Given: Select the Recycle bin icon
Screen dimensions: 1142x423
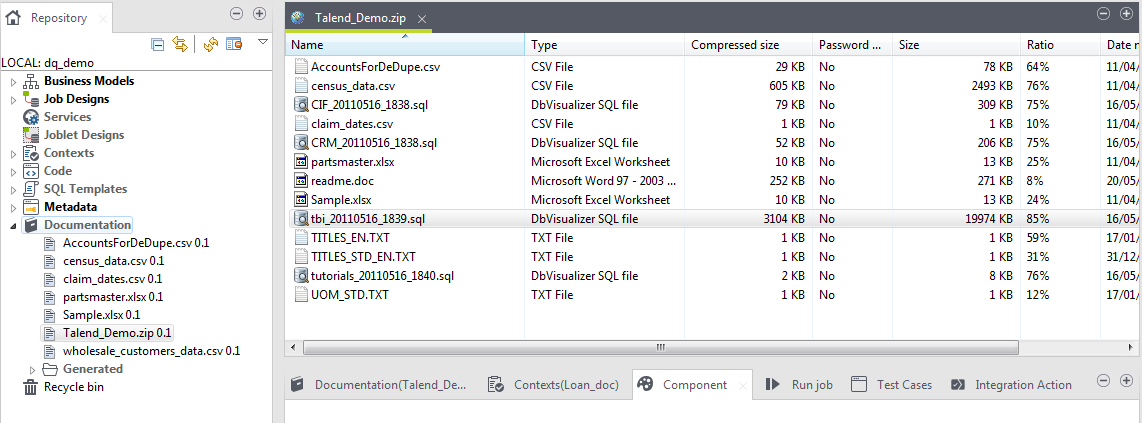Looking at the screenshot, I should 31,387.
